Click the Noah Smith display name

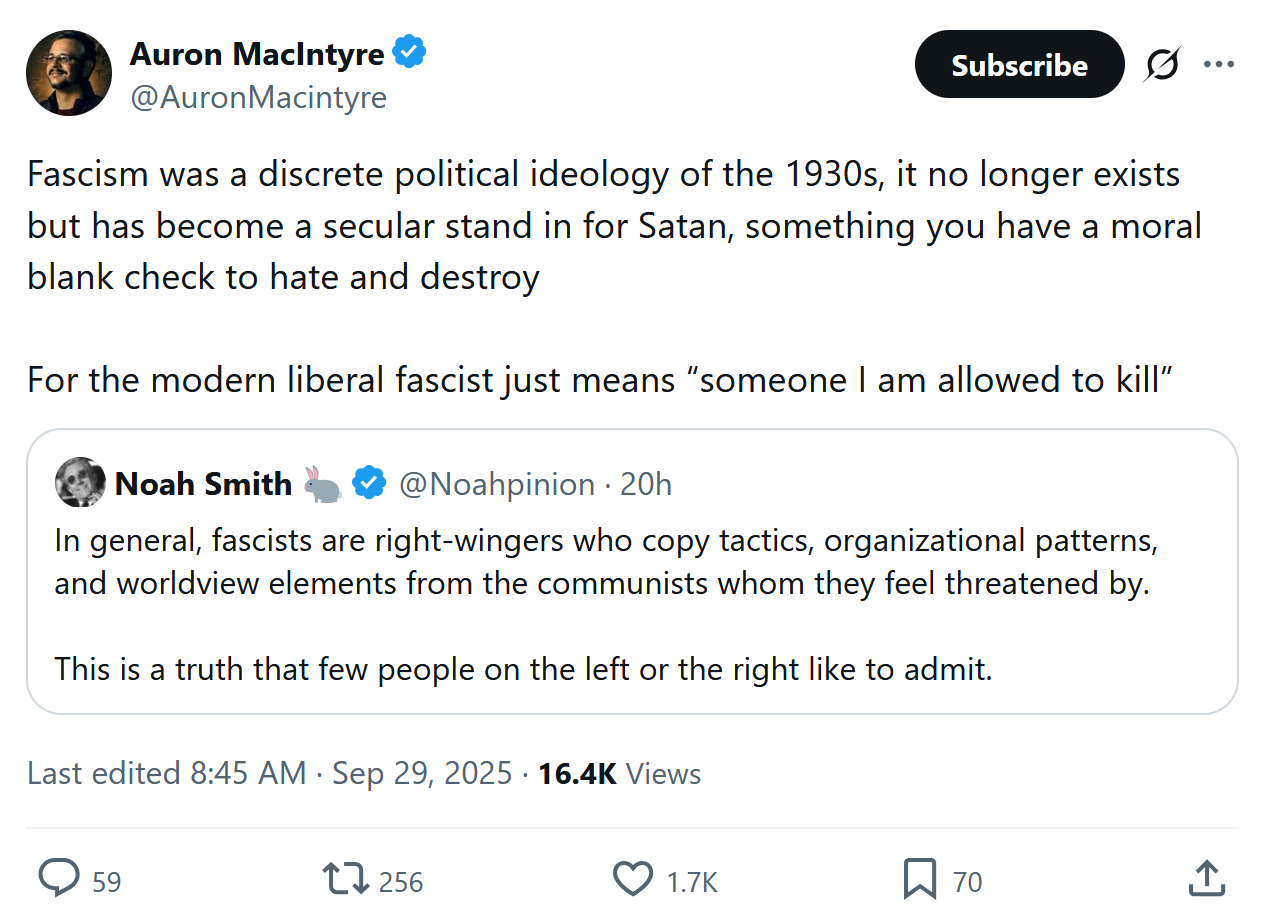[x=203, y=484]
